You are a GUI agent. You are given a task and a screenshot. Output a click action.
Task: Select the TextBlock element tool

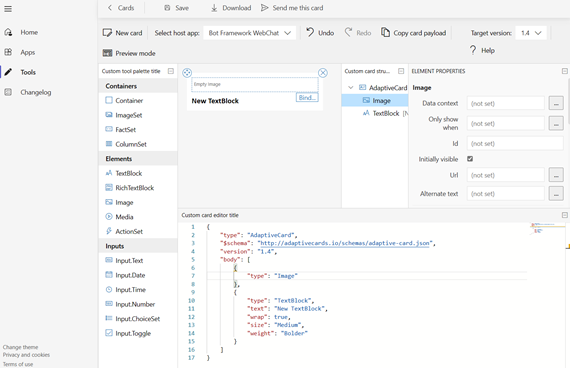[124, 173]
